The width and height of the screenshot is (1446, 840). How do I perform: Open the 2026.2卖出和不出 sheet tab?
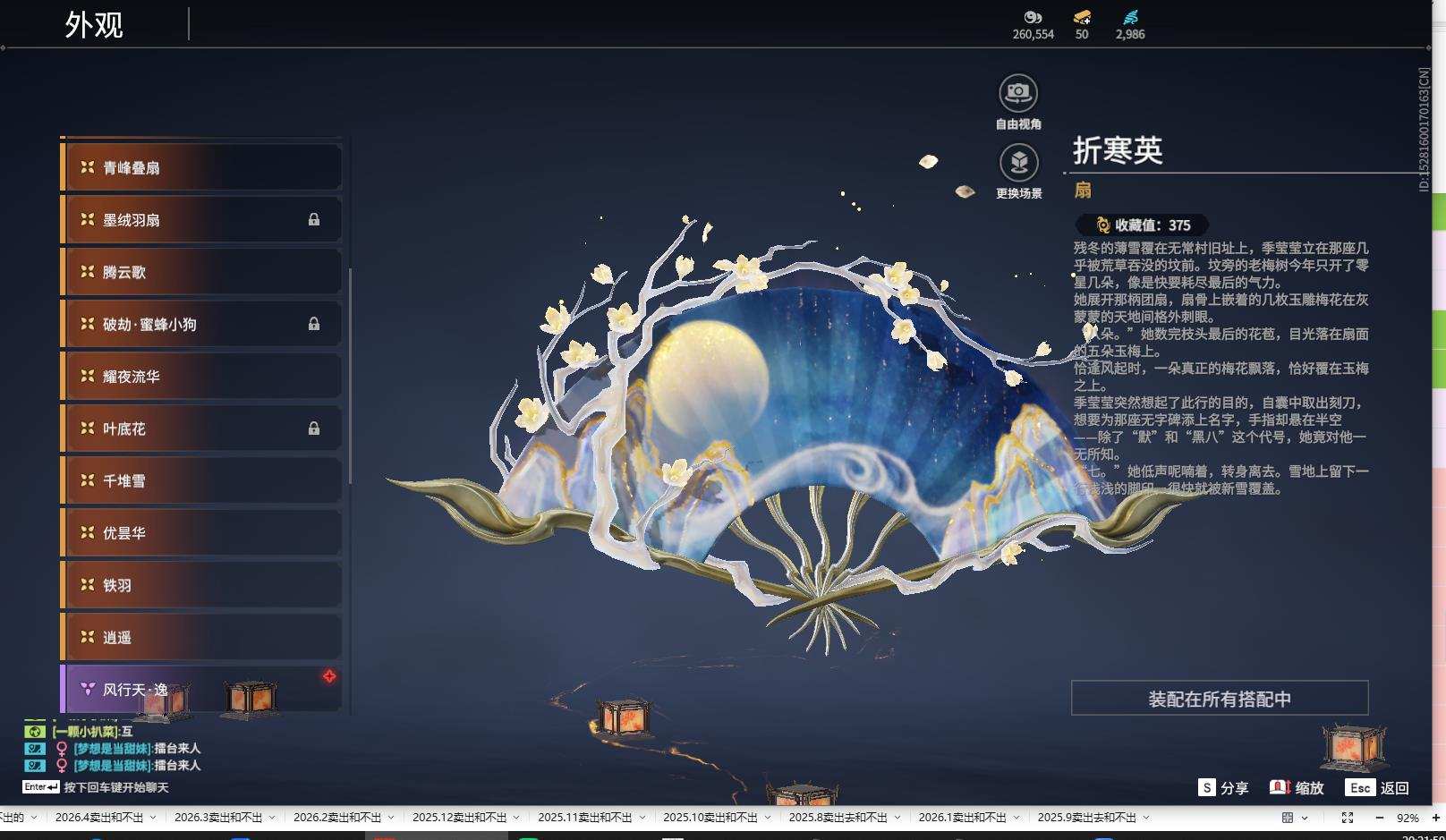pyautogui.click(x=337, y=818)
